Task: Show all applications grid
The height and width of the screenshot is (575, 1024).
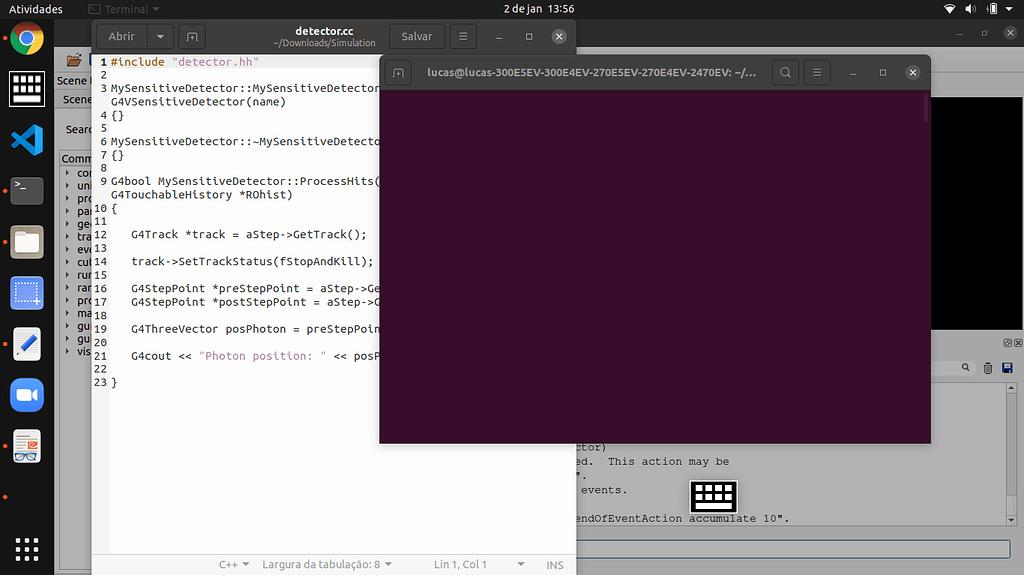Action: coord(27,549)
